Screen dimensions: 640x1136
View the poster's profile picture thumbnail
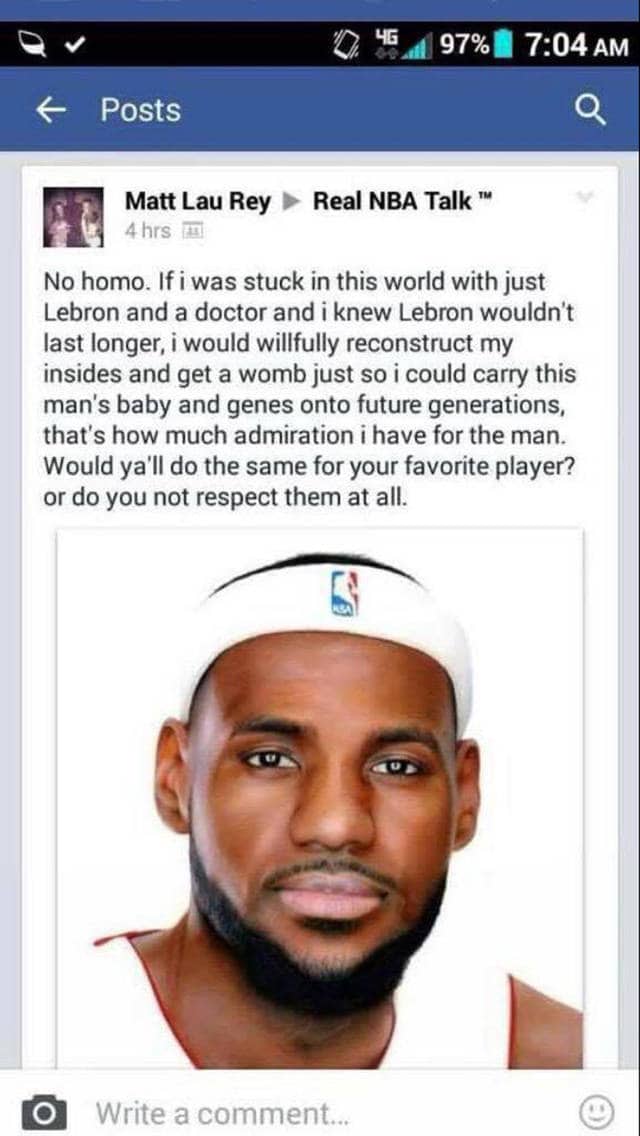click(73, 217)
